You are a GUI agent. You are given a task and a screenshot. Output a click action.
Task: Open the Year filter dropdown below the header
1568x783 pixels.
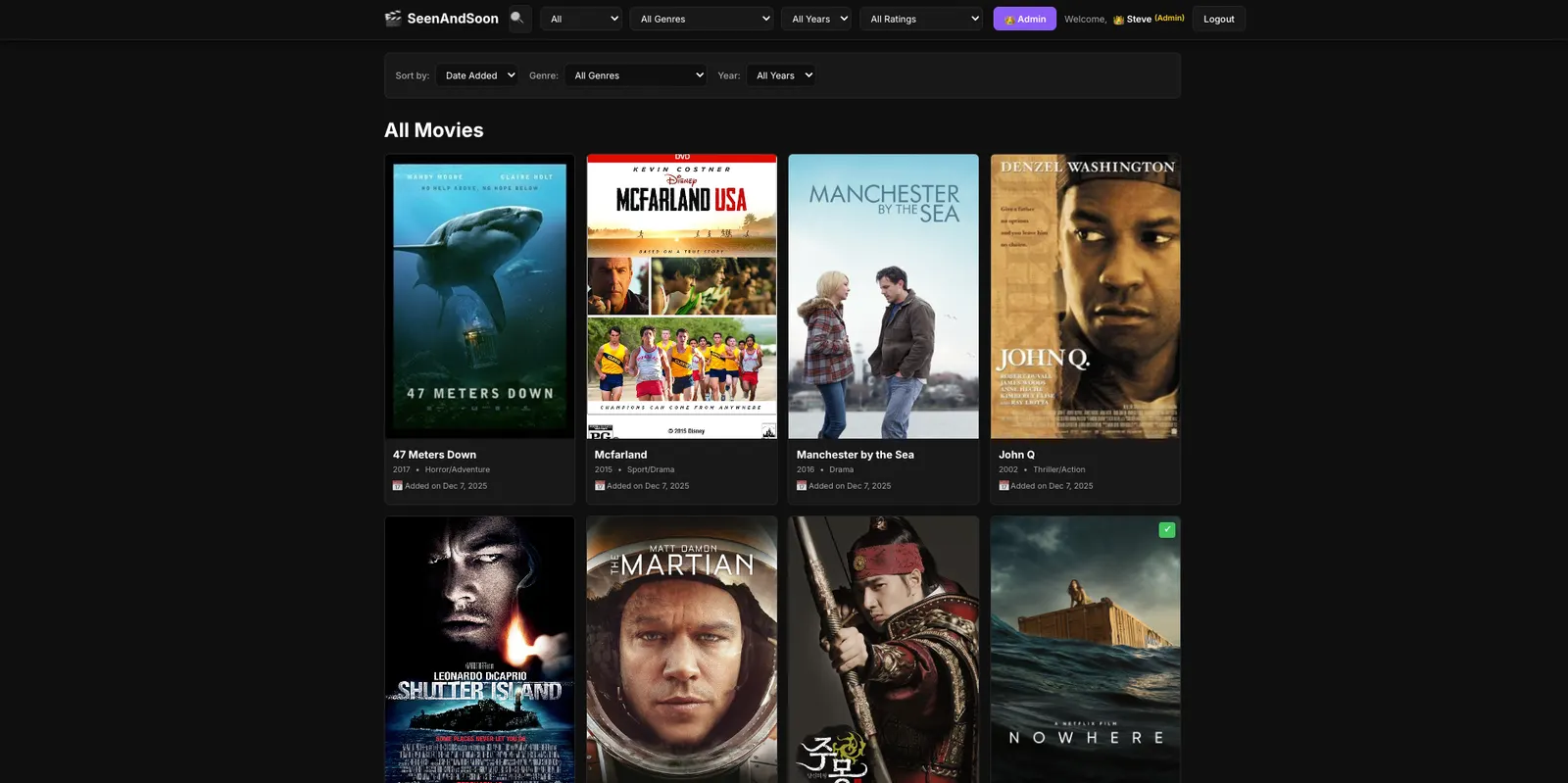780,75
